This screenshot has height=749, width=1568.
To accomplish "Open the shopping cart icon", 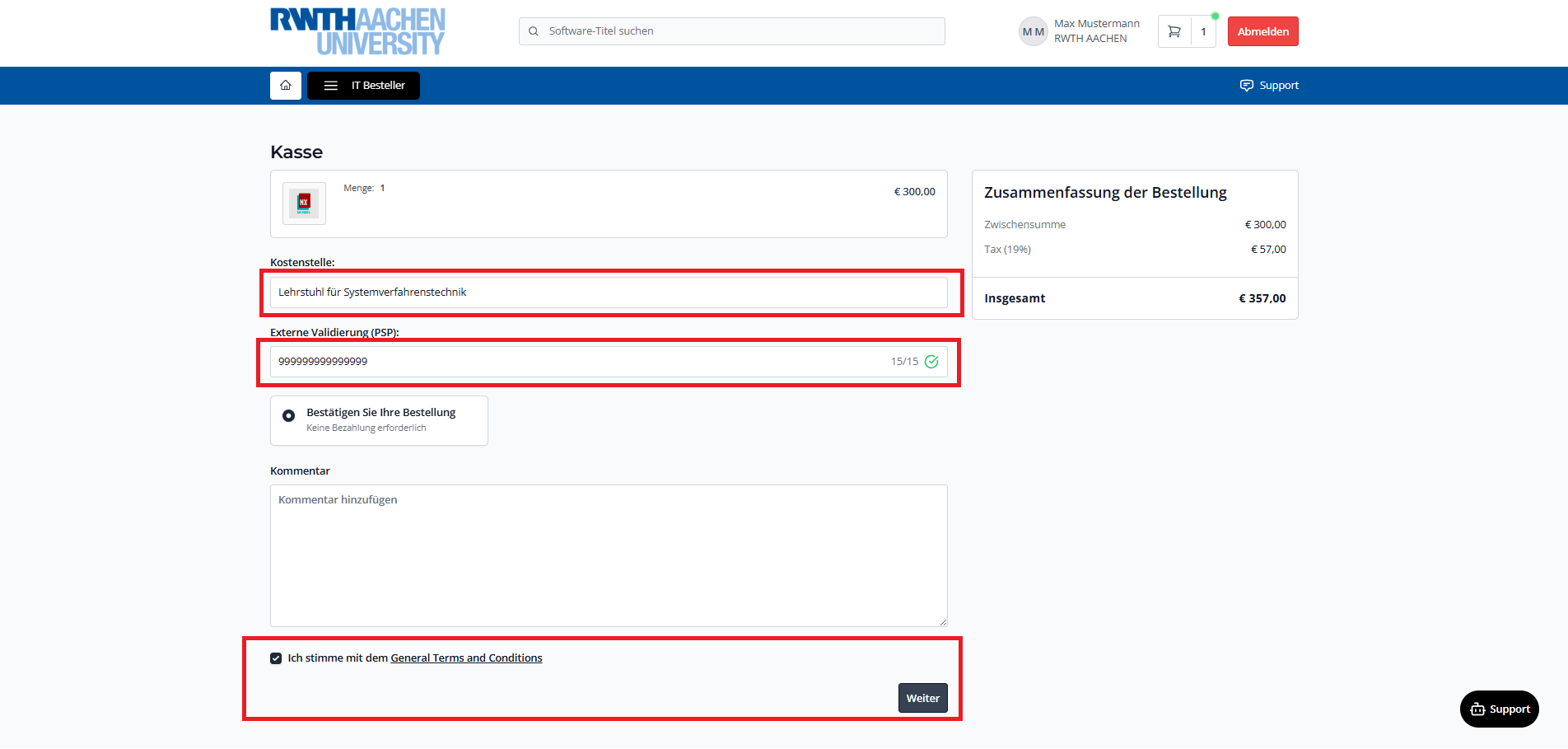I will tap(1174, 31).
